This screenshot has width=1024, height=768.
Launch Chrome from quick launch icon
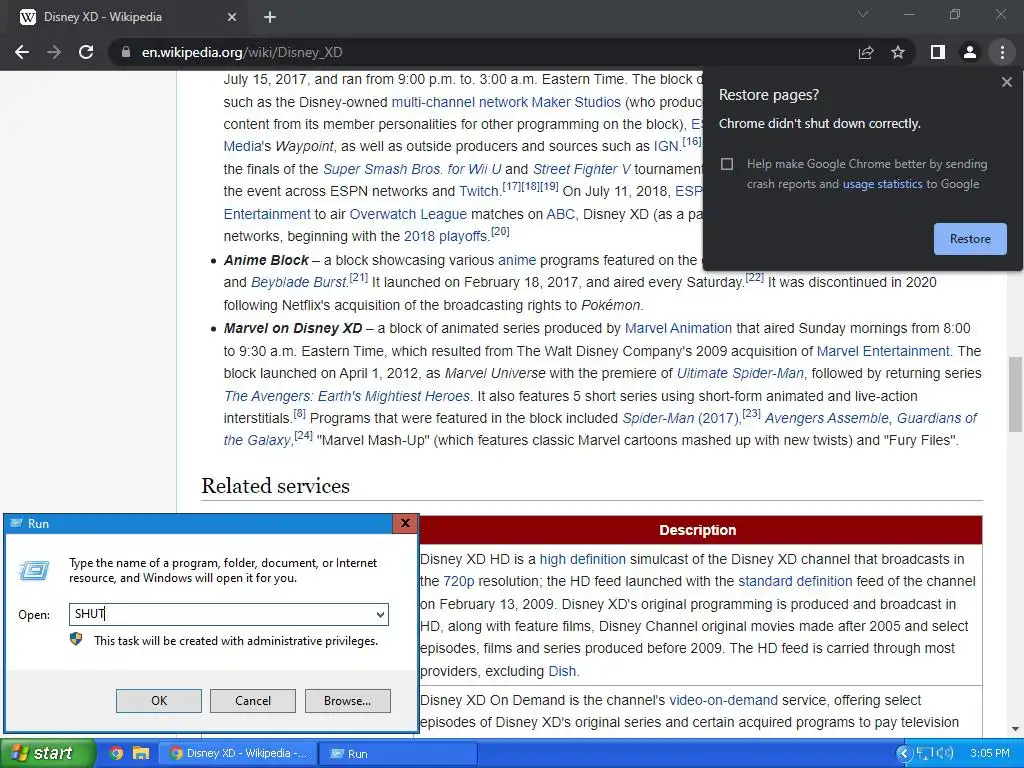coord(116,754)
